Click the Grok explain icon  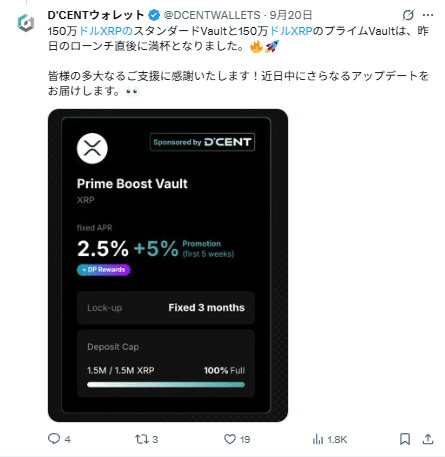click(x=408, y=15)
